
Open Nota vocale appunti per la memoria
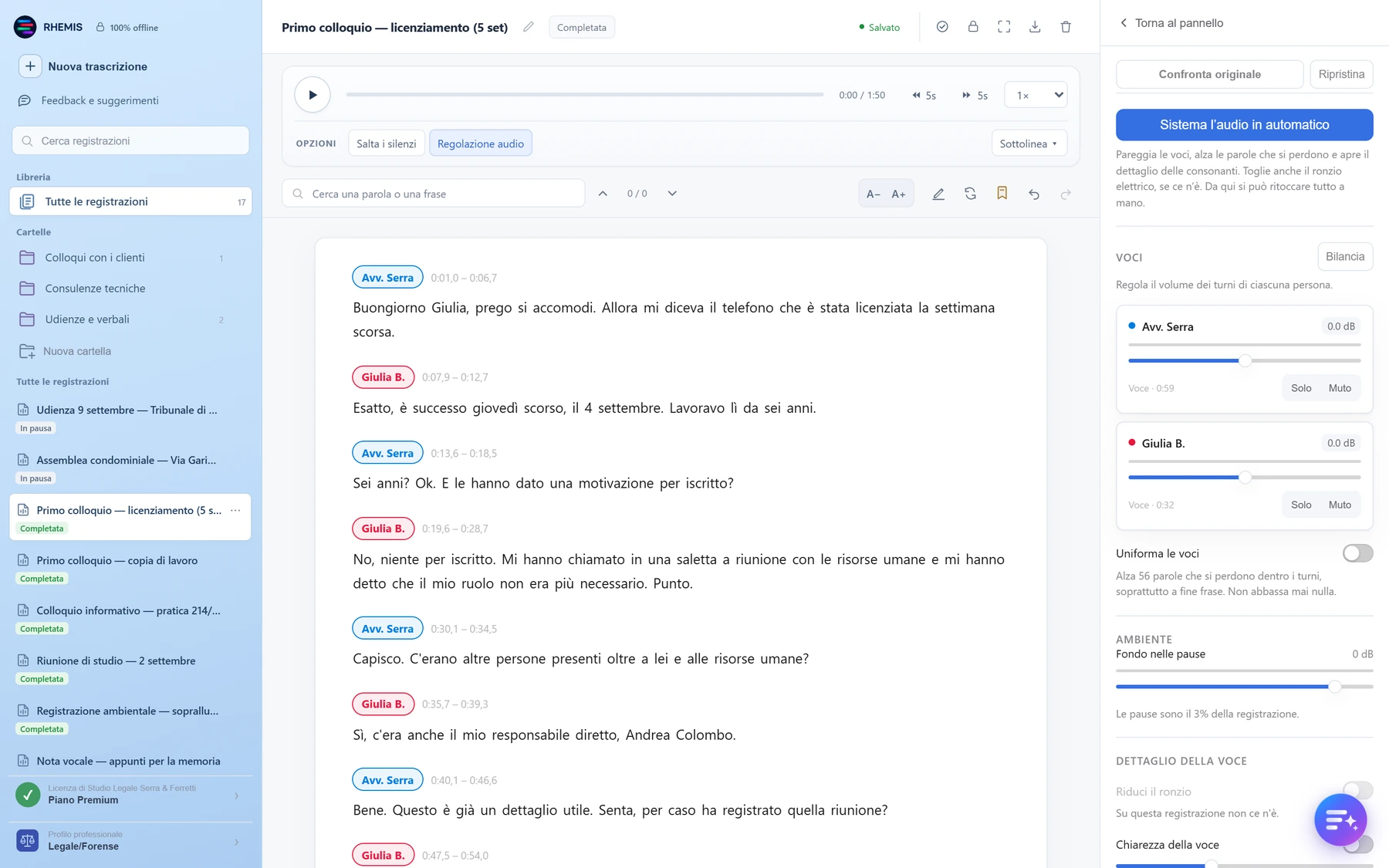coord(130,761)
